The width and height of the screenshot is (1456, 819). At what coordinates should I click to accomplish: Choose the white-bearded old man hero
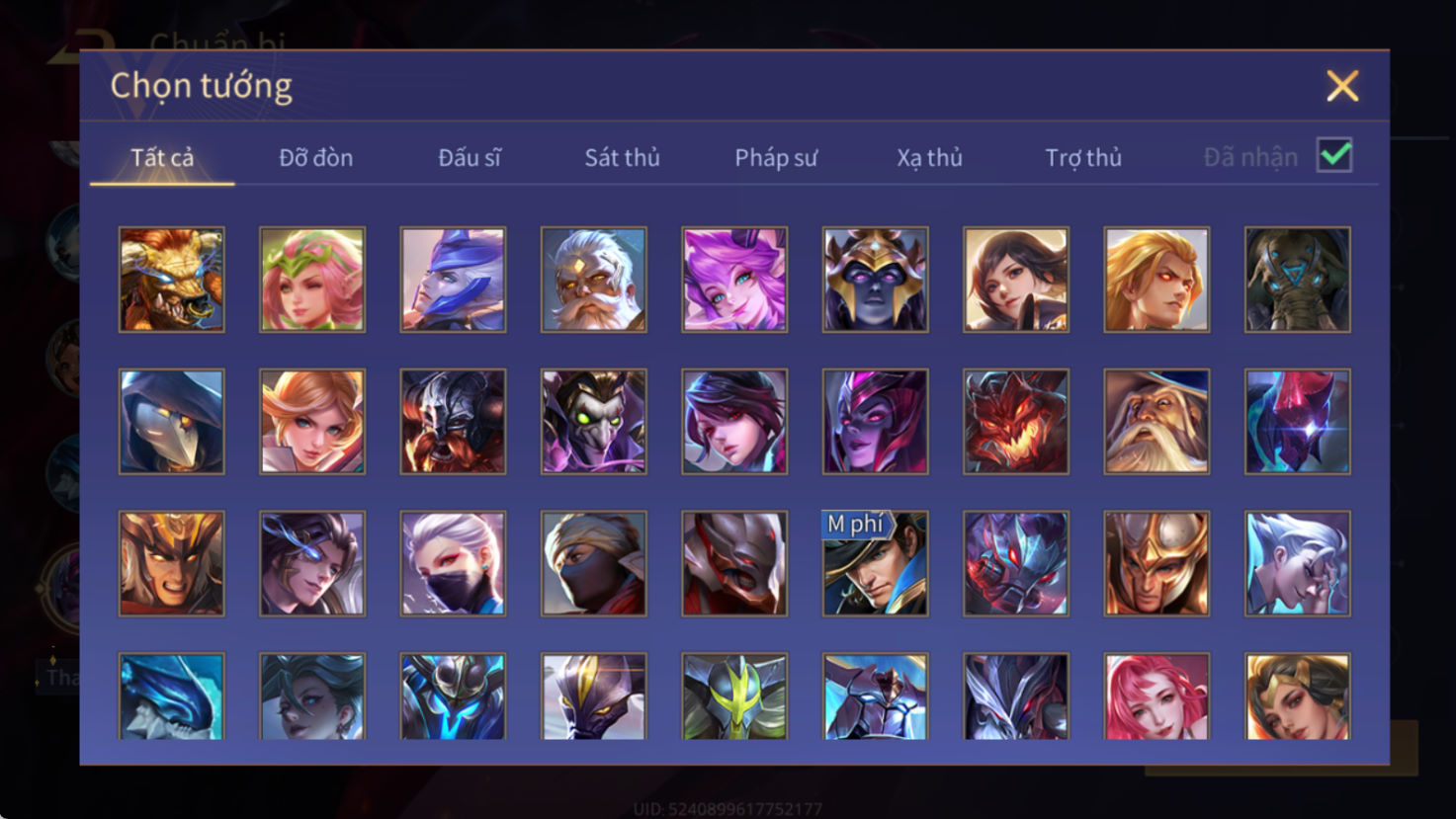[x=594, y=280]
